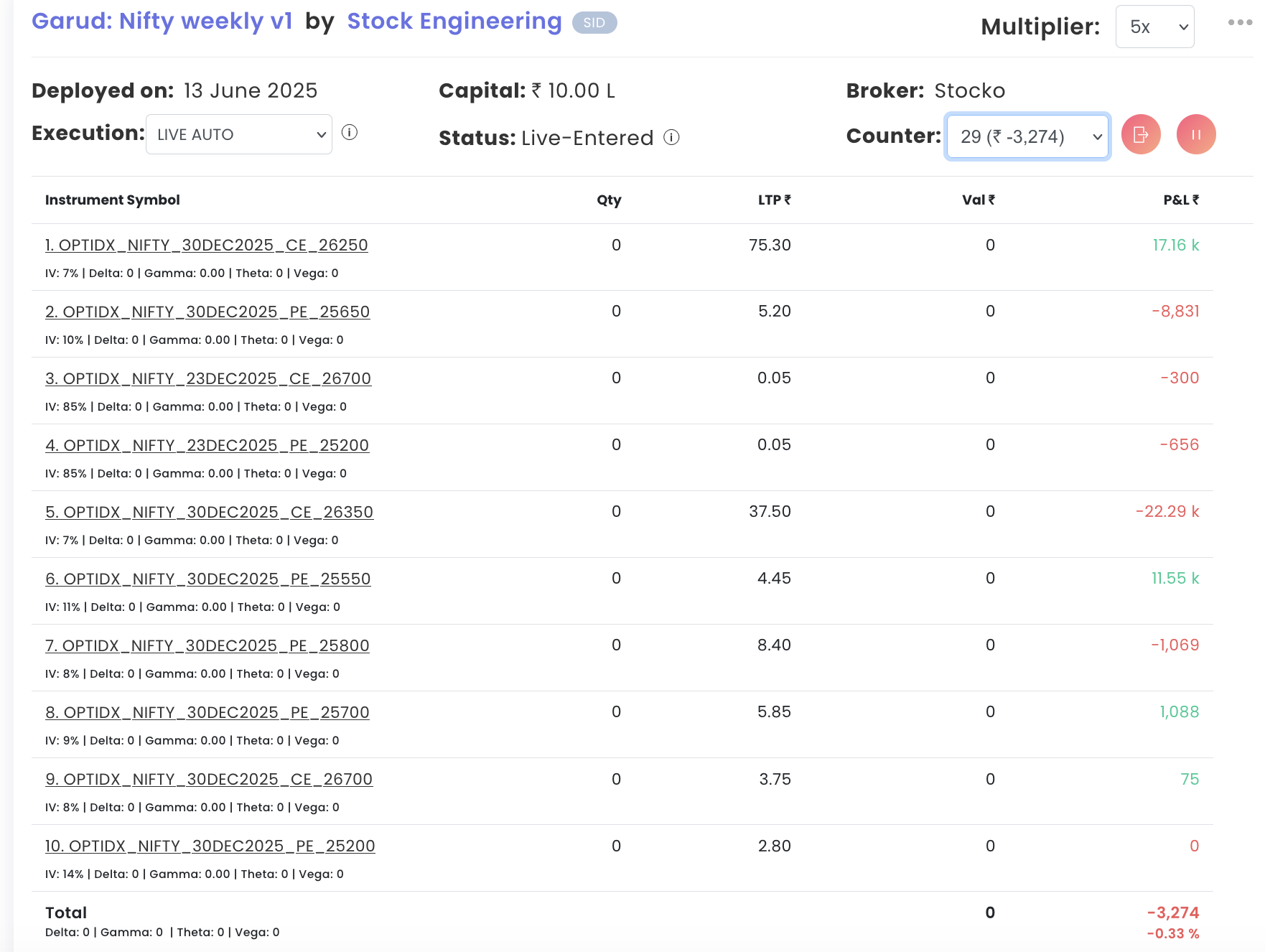Expand the Execution LIVE AUTO dropdown
Image resolution: width=1265 pixels, height=952 pixels.
[239, 134]
